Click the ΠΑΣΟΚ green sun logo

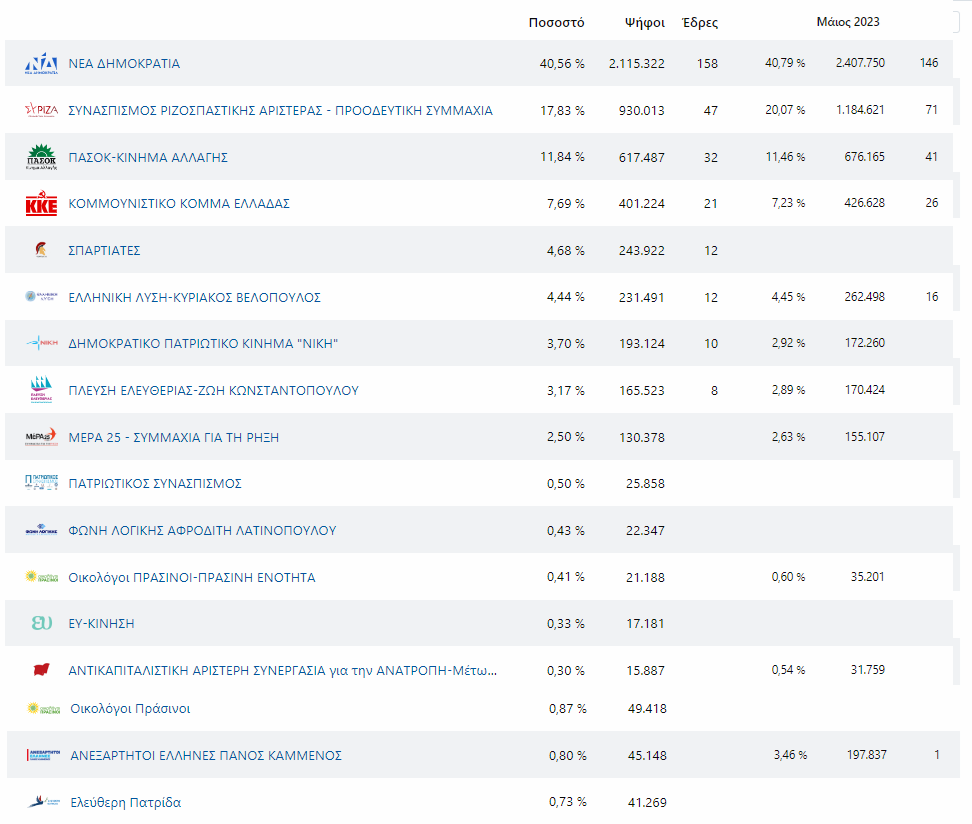click(42, 157)
